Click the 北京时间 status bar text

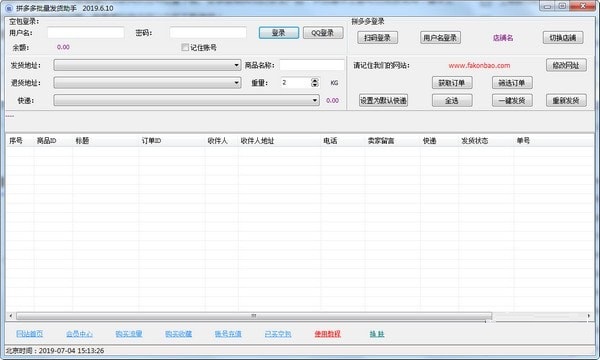(55, 350)
